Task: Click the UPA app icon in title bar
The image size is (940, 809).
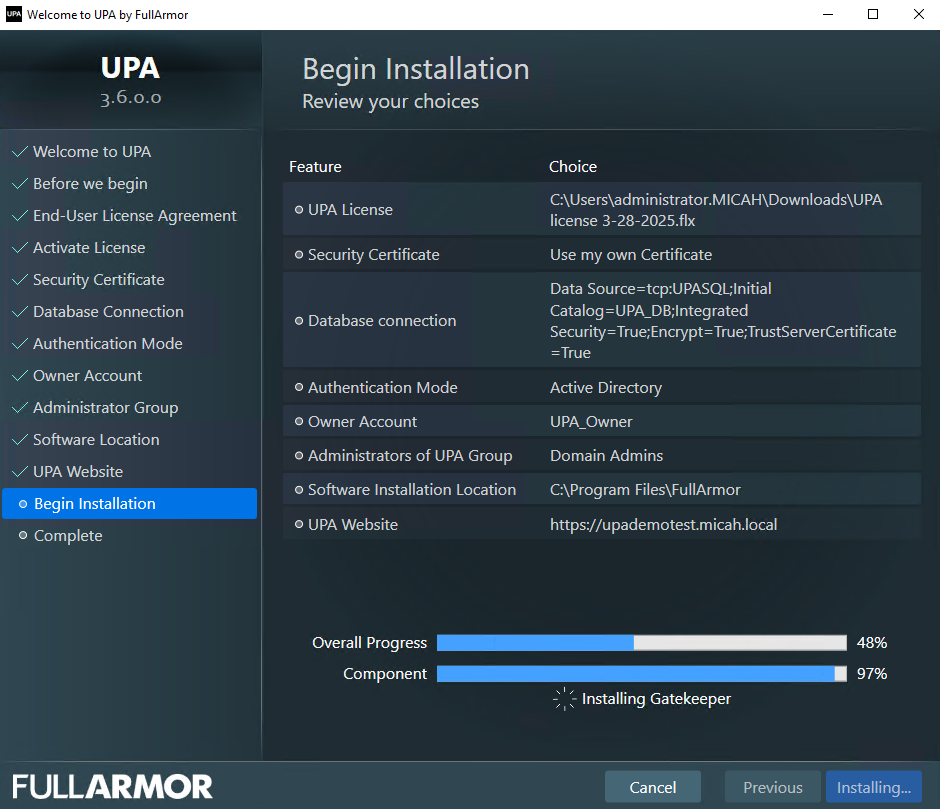Action: click(x=14, y=15)
